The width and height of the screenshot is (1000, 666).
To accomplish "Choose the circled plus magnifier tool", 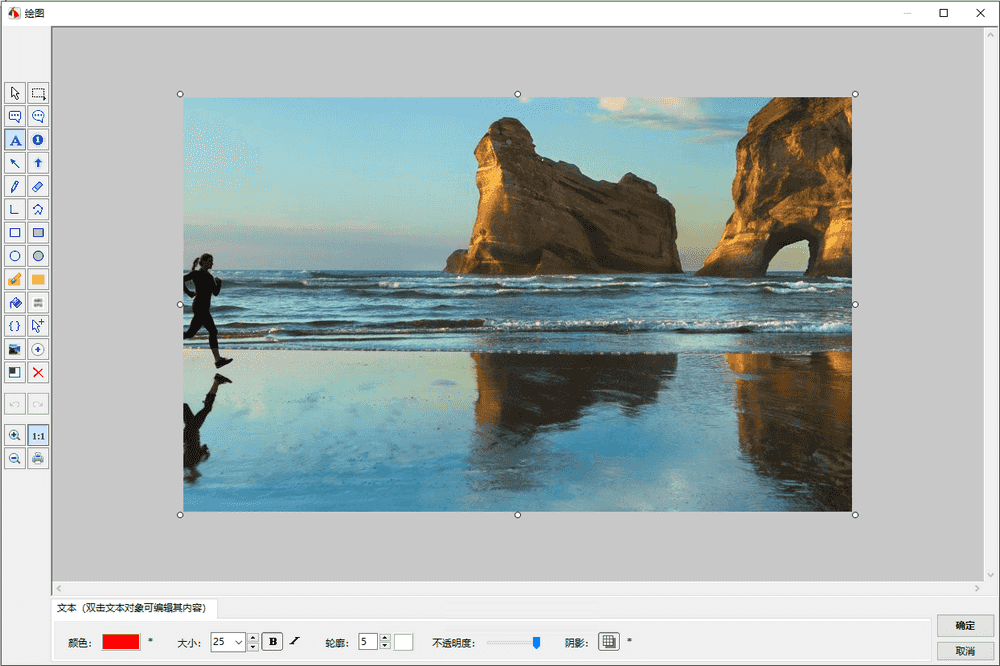I will [38, 349].
